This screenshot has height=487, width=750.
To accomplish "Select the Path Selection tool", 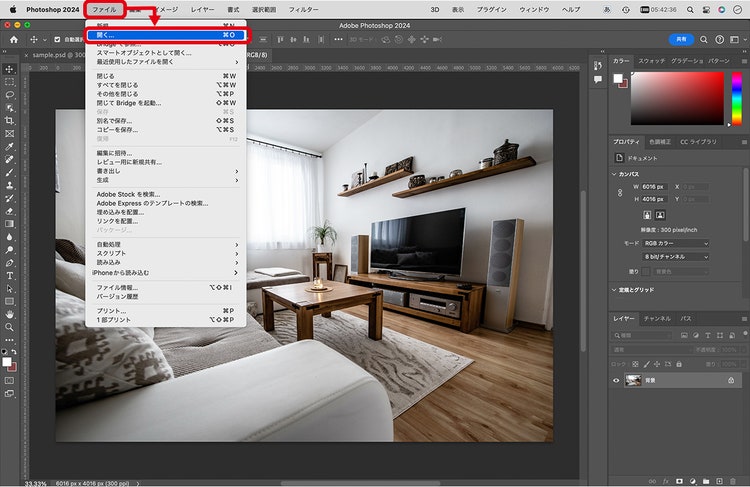I will click(9, 288).
